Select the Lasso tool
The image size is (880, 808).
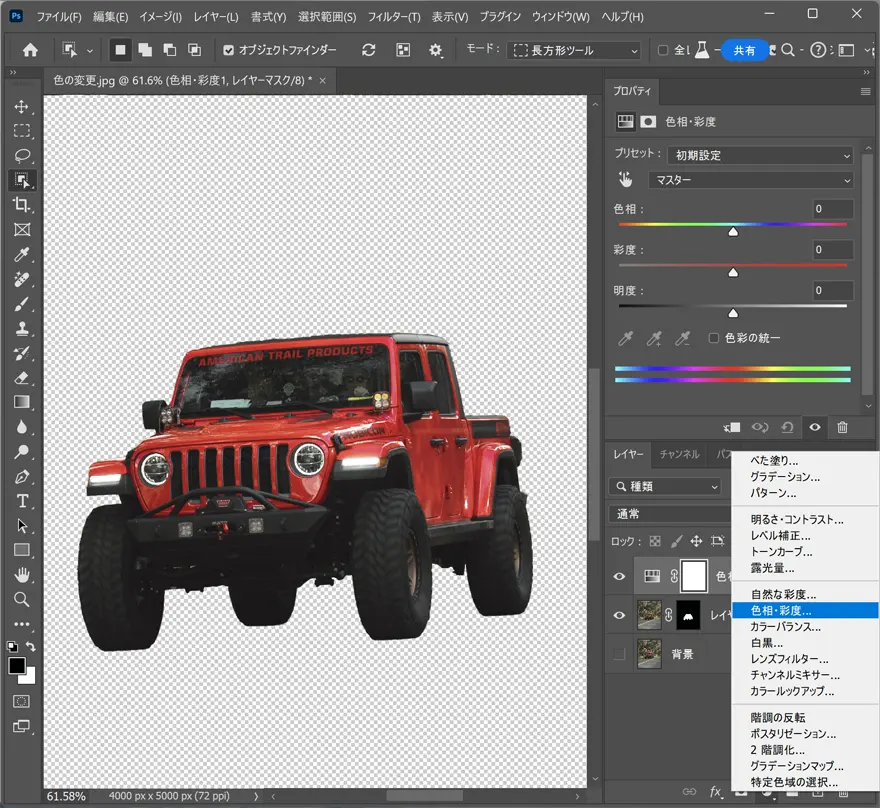coord(22,155)
